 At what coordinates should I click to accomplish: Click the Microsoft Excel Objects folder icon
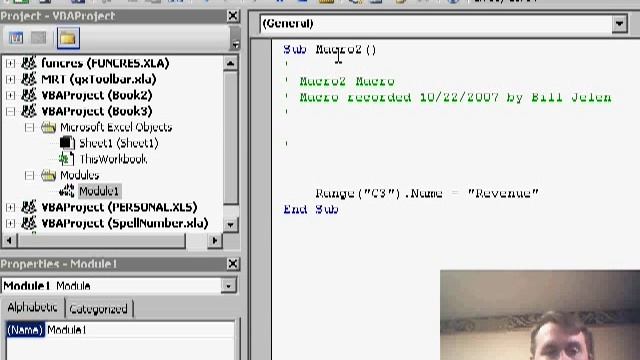point(49,127)
